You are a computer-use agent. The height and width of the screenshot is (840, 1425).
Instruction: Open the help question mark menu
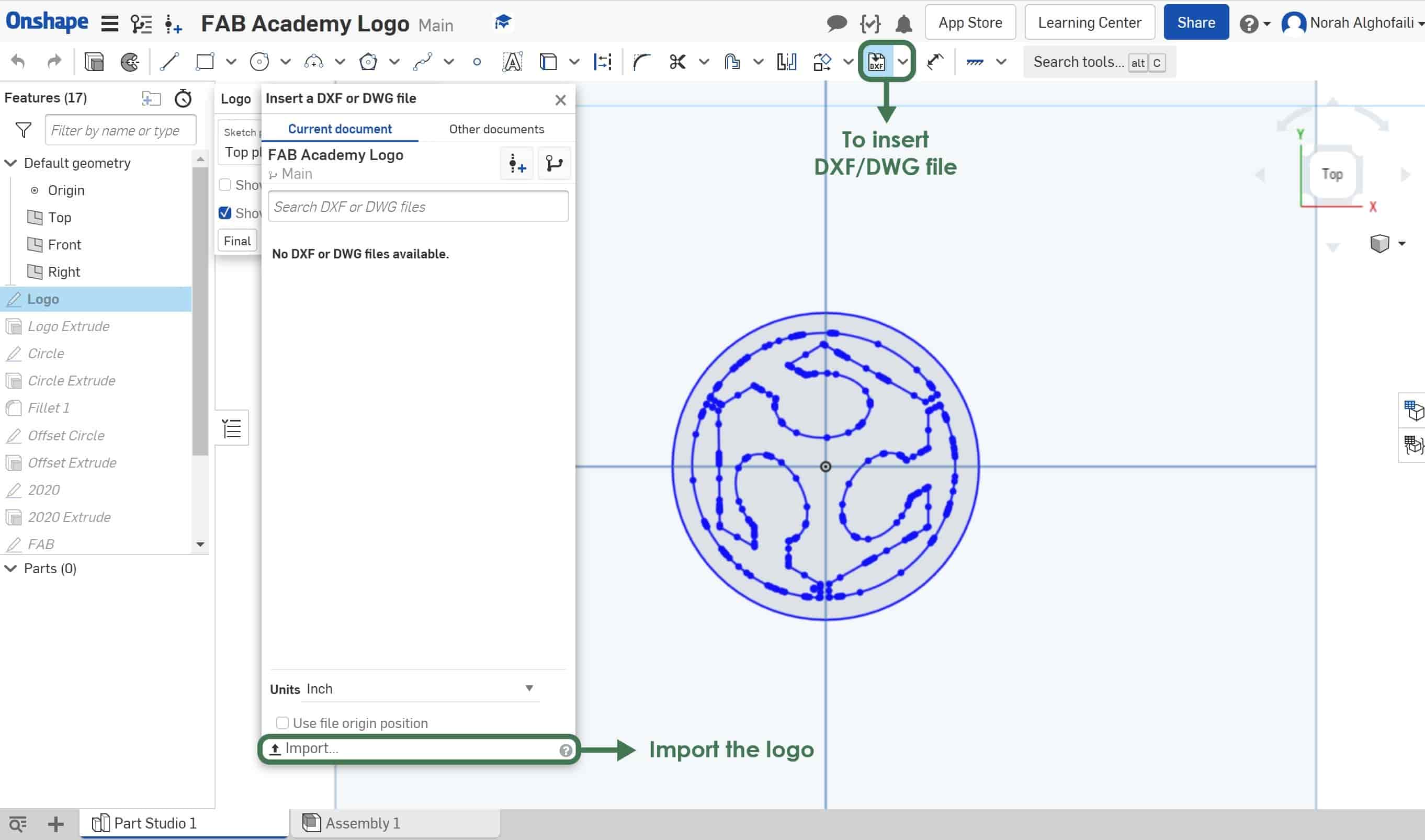pyautogui.click(x=1254, y=24)
